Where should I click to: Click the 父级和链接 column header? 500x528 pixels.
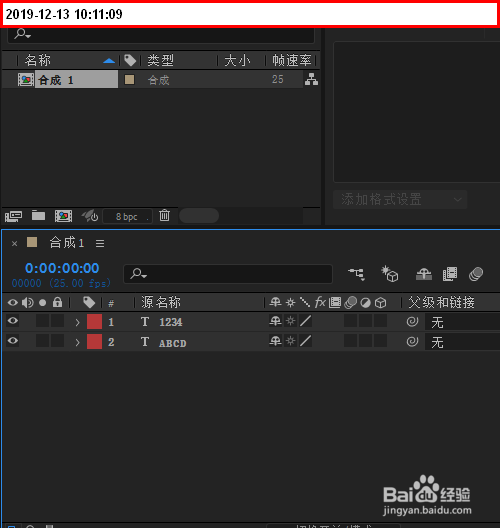tap(441, 302)
